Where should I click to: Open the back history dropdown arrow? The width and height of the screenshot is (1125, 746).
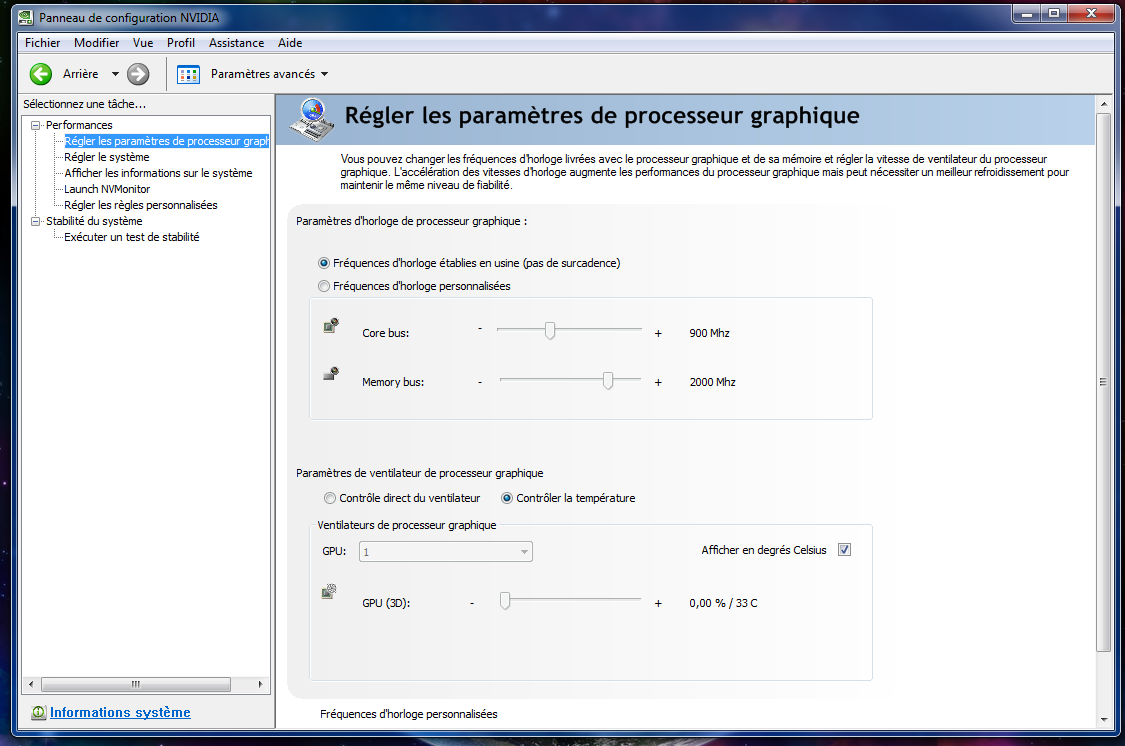115,74
